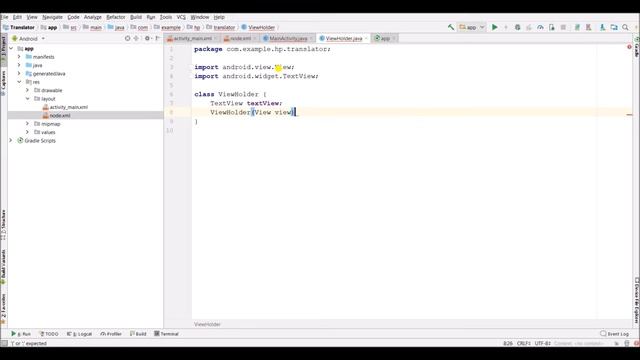Expand the mipmap folder

[x=27, y=124]
